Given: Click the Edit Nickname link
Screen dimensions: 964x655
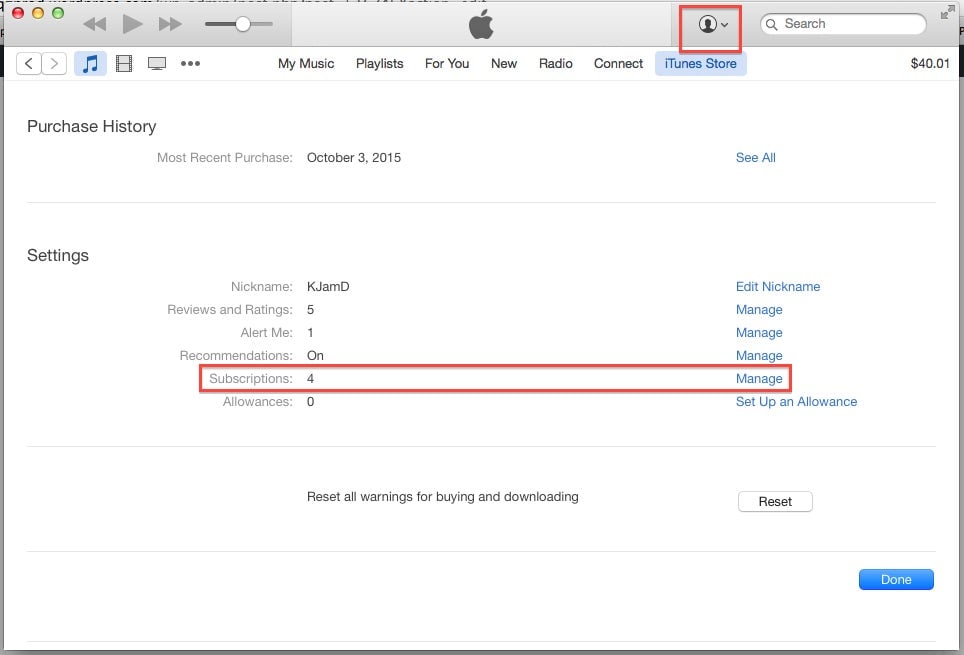Looking at the screenshot, I should point(778,287).
